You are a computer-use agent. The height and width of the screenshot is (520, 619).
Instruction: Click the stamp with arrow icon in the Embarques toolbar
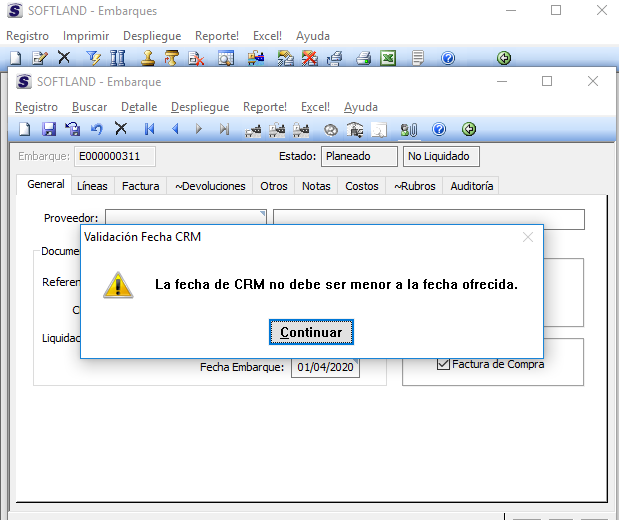pos(172,58)
